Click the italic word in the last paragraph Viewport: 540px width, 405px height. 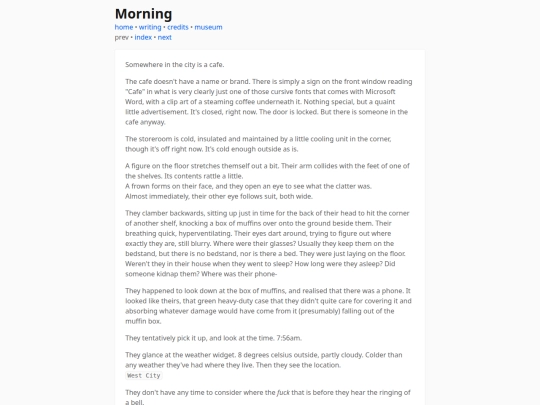coord(283,393)
